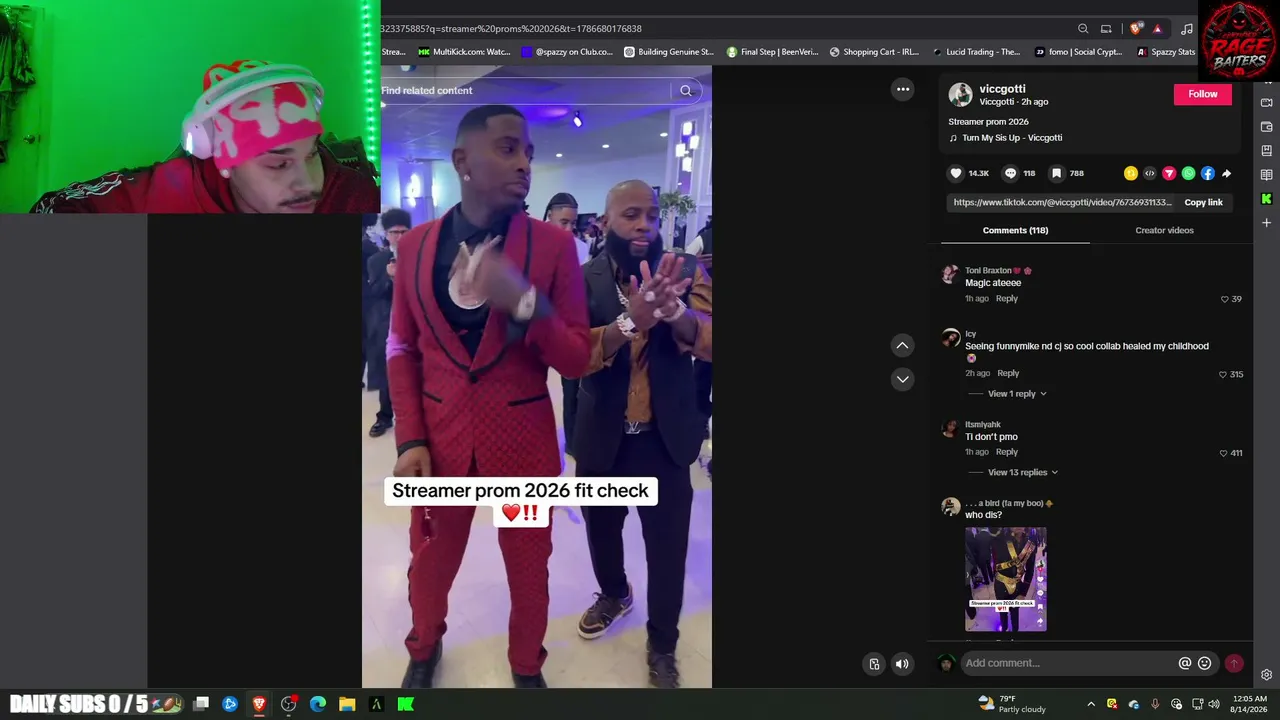The image size is (1280, 720).
Task: Open the Brave Shields icon
Action: (x=1136, y=29)
